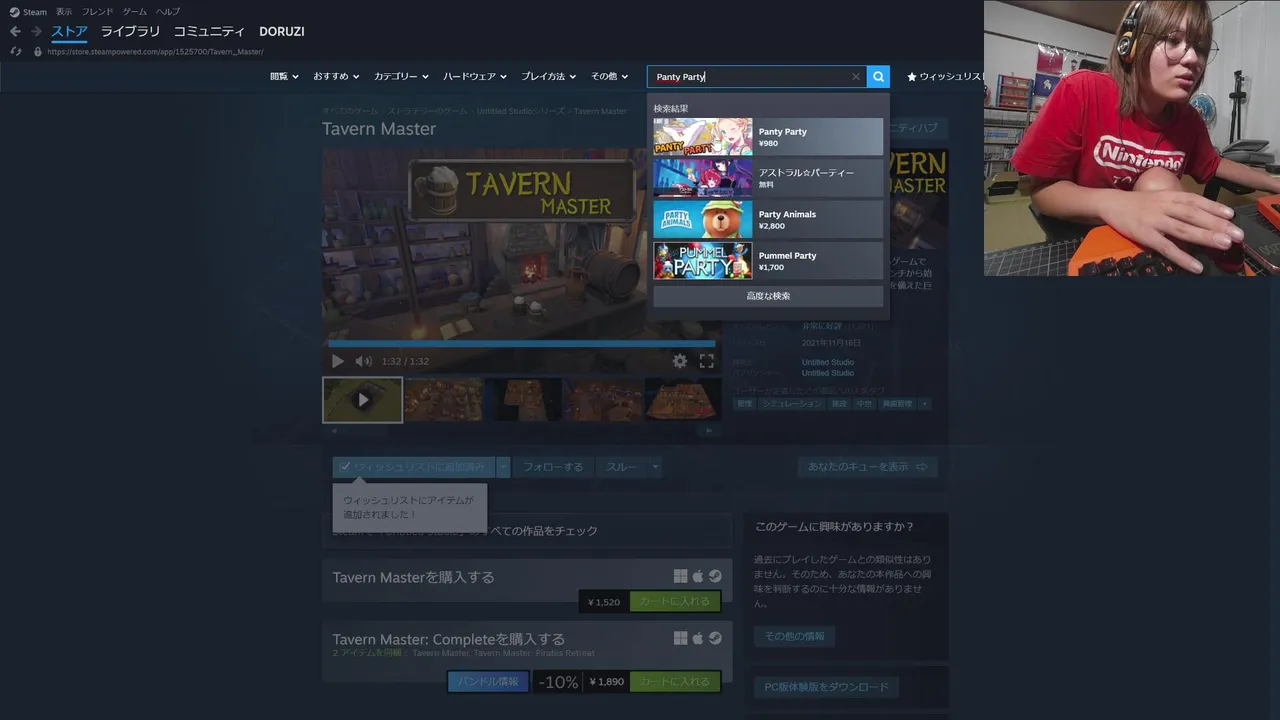Open the 閲覧 dropdown menu
The image size is (1280, 720).
coord(284,77)
